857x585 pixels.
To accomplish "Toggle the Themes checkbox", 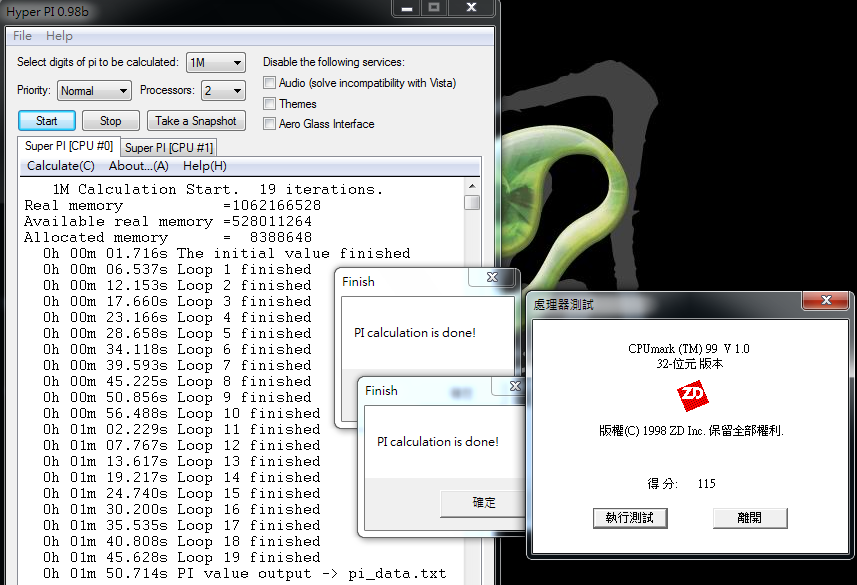I will click(x=269, y=103).
